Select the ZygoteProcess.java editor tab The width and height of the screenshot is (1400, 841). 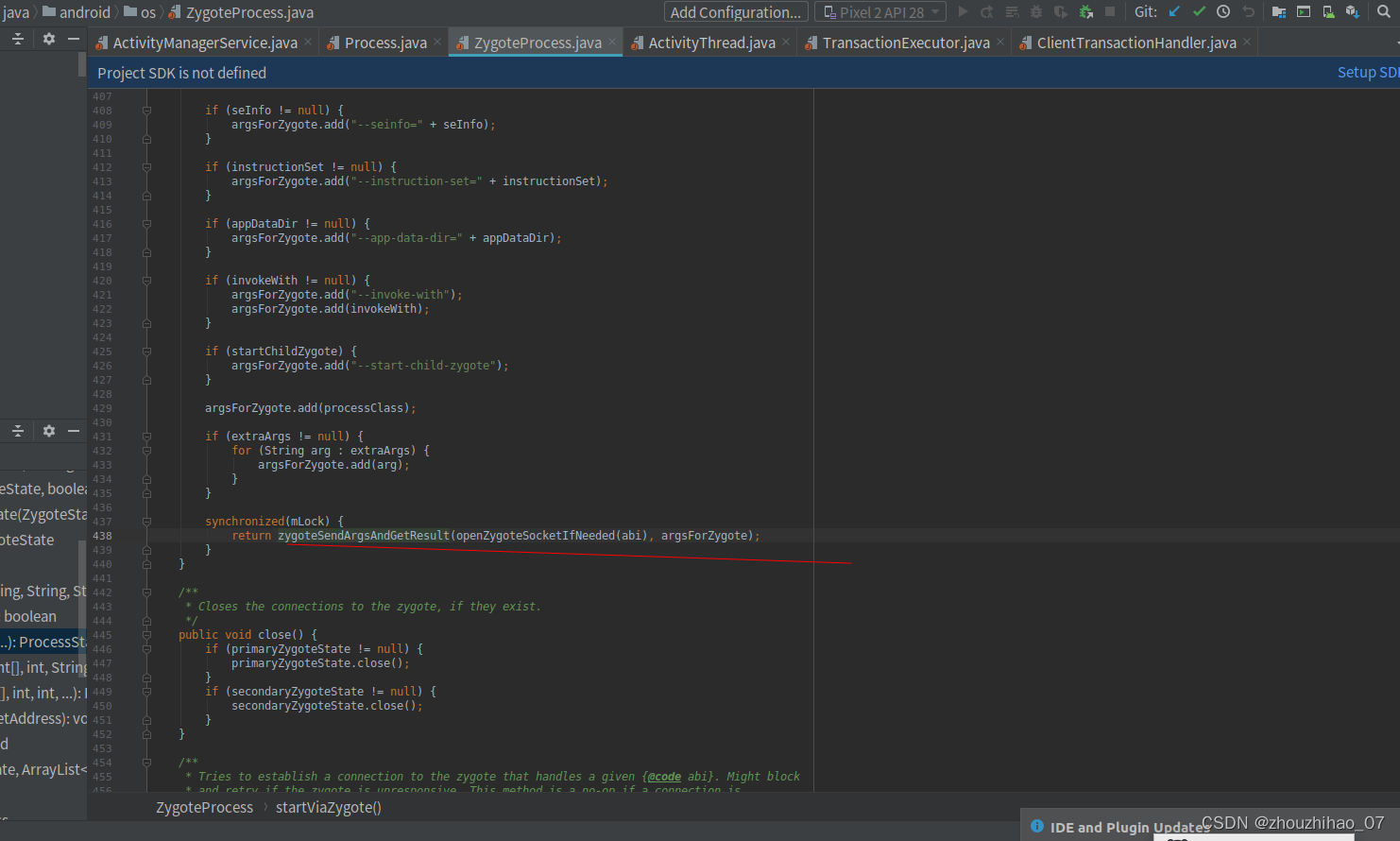(538, 43)
